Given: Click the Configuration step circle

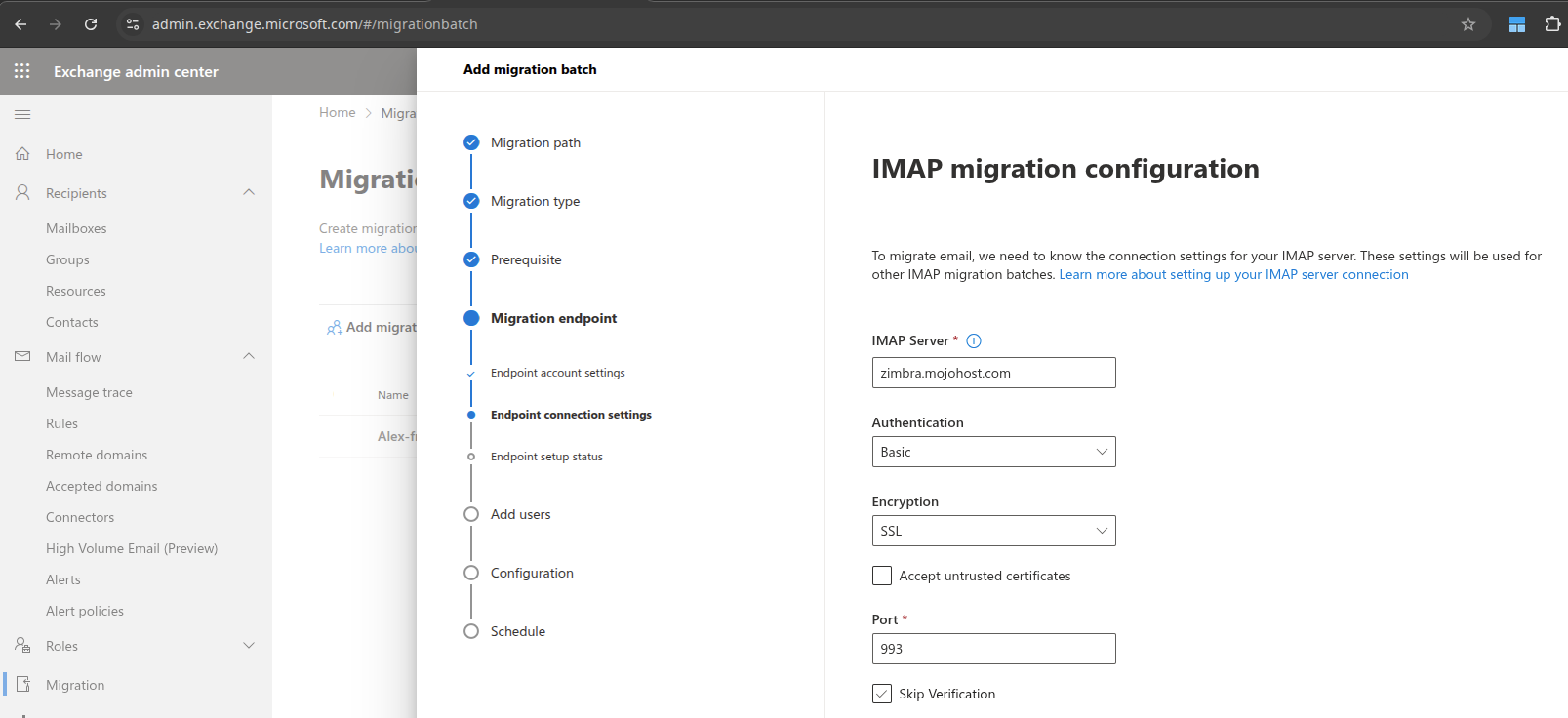Looking at the screenshot, I should coord(471,573).
